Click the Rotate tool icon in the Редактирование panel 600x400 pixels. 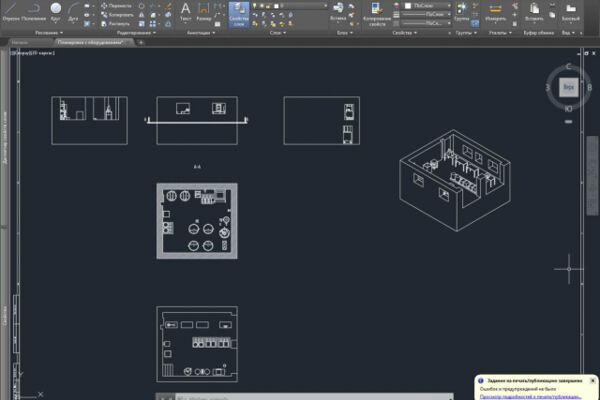[x=142, y=6]
